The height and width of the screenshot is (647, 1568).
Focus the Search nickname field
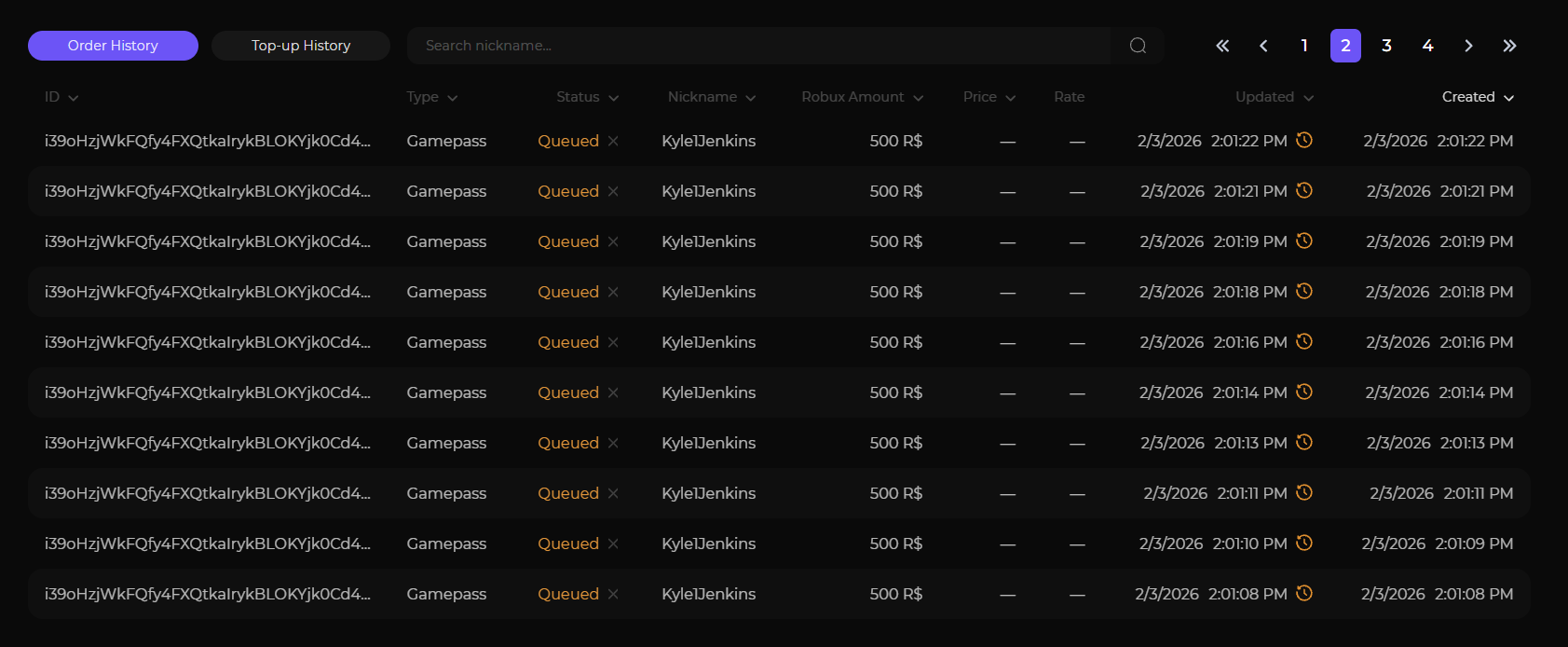(x=758, y=46)
